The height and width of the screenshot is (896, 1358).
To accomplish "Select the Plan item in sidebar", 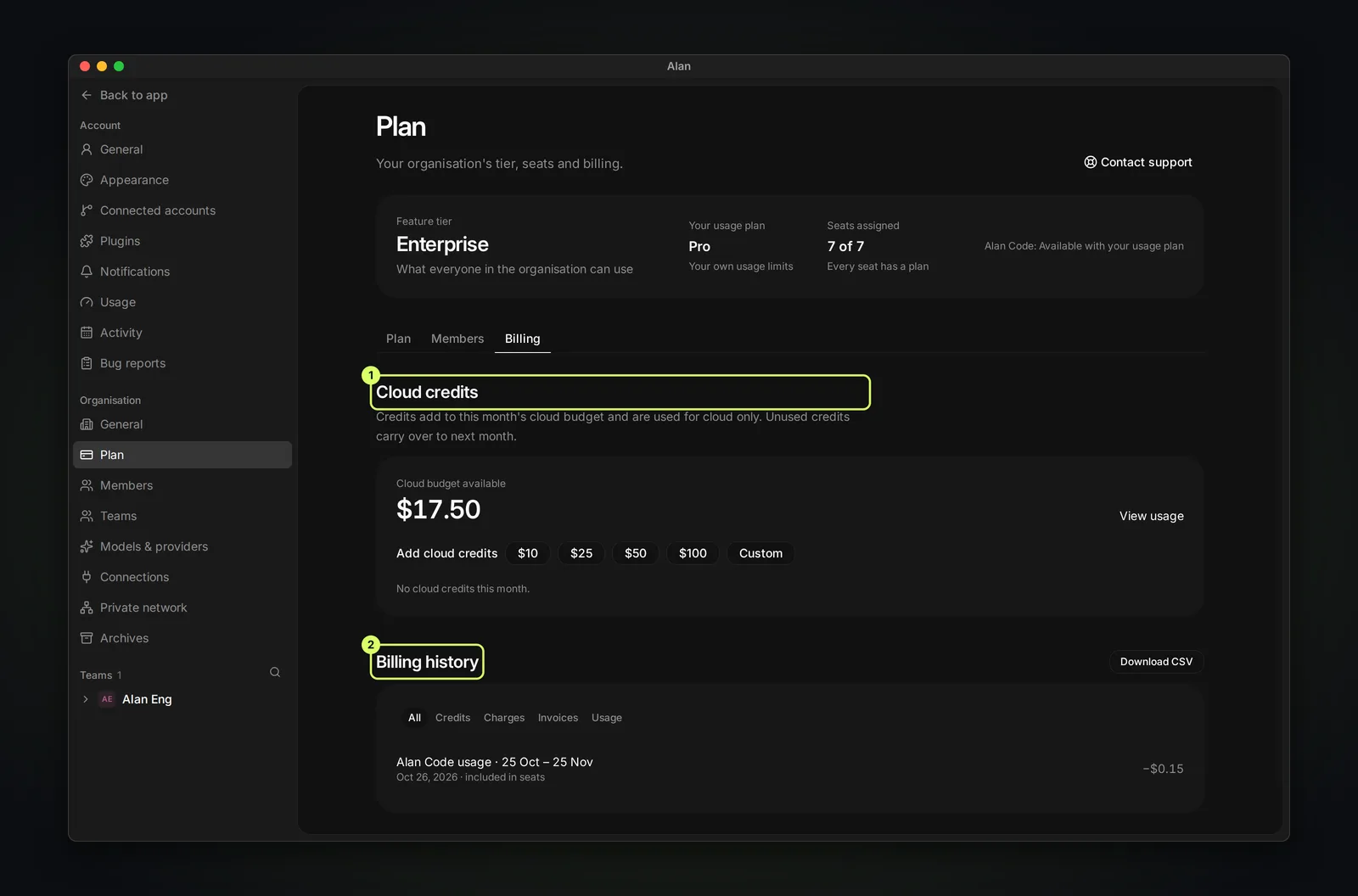I will point(182,455).
